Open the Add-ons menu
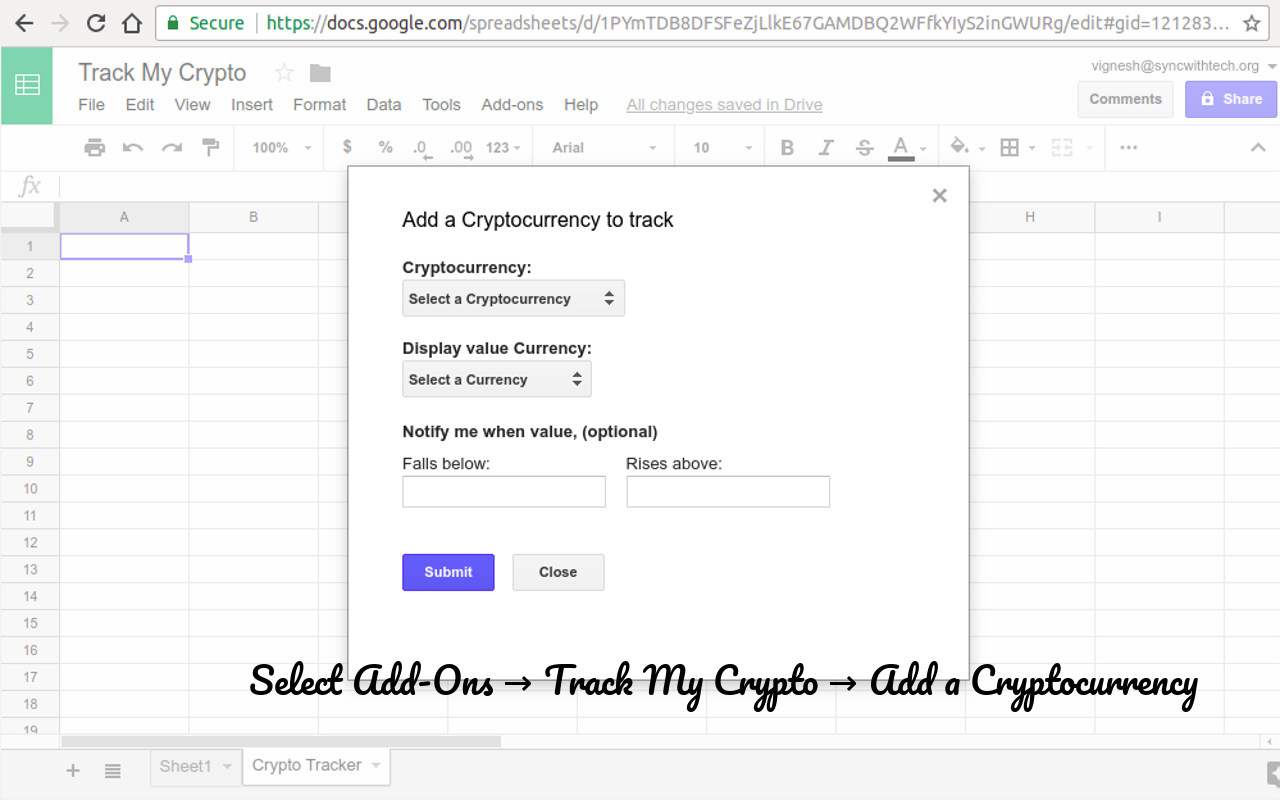 tap(512, 104)
